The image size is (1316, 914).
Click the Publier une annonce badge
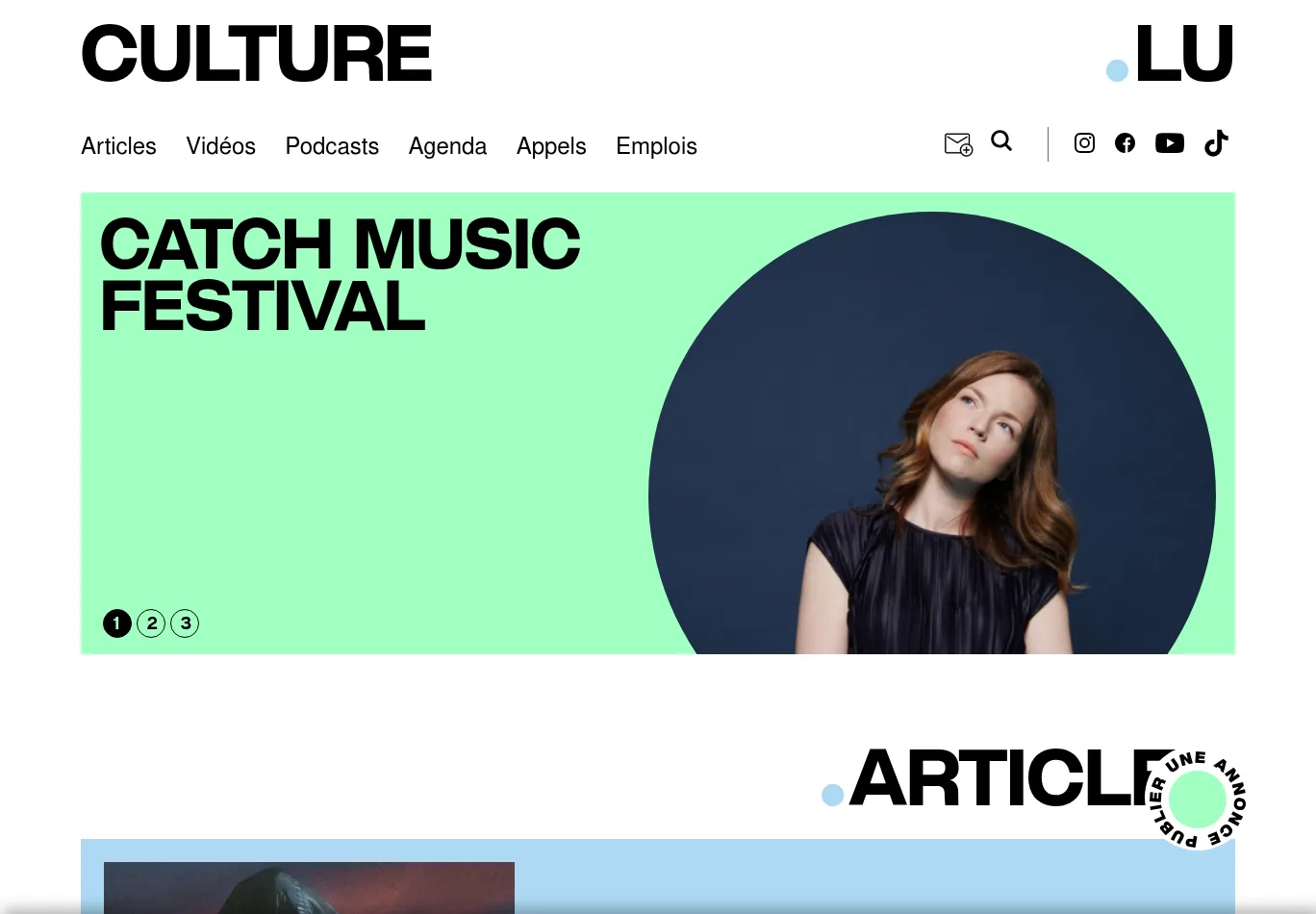[1197, 800]
